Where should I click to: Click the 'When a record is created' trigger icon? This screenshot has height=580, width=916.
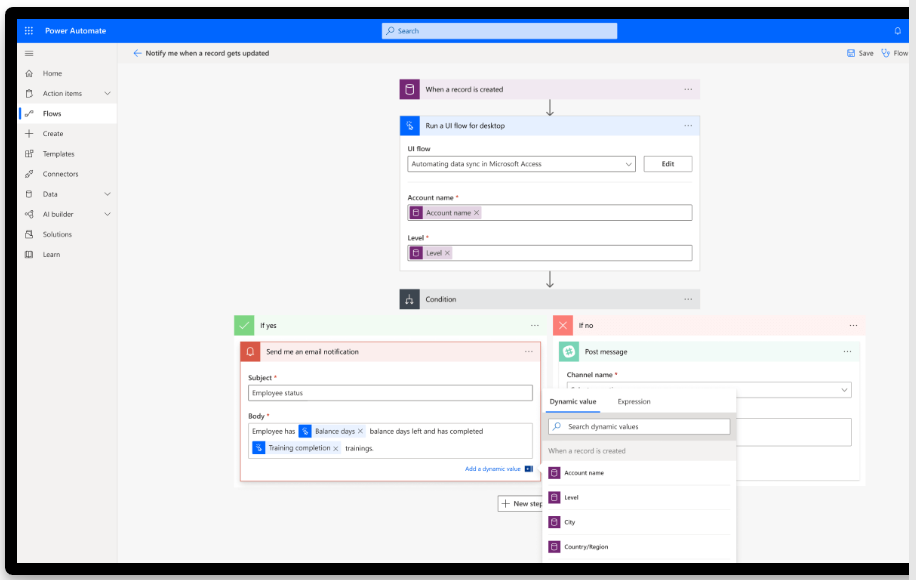click(410, 89)
